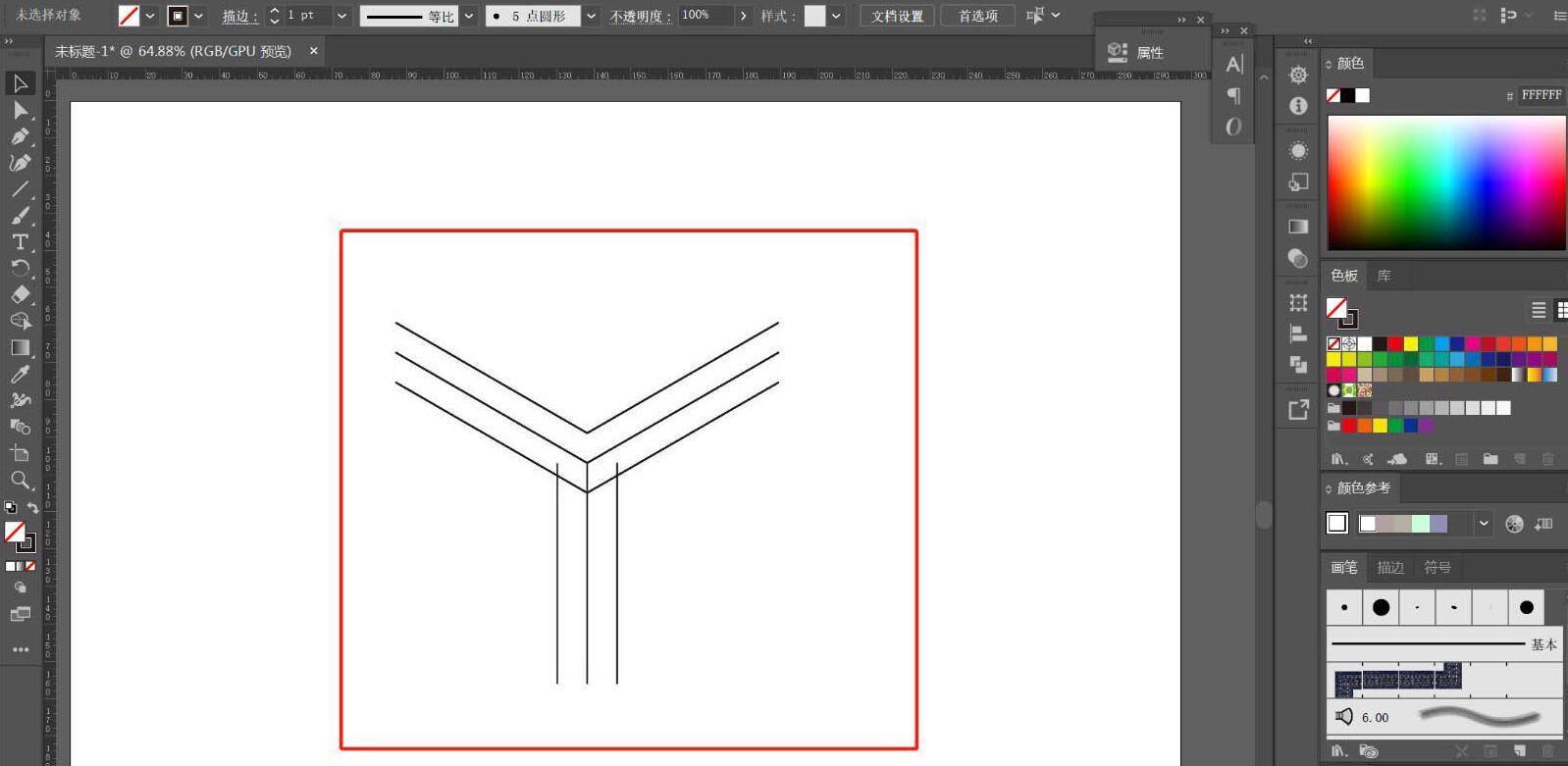
Task: Activate the Eraser tool
Action: click(20, 294)
